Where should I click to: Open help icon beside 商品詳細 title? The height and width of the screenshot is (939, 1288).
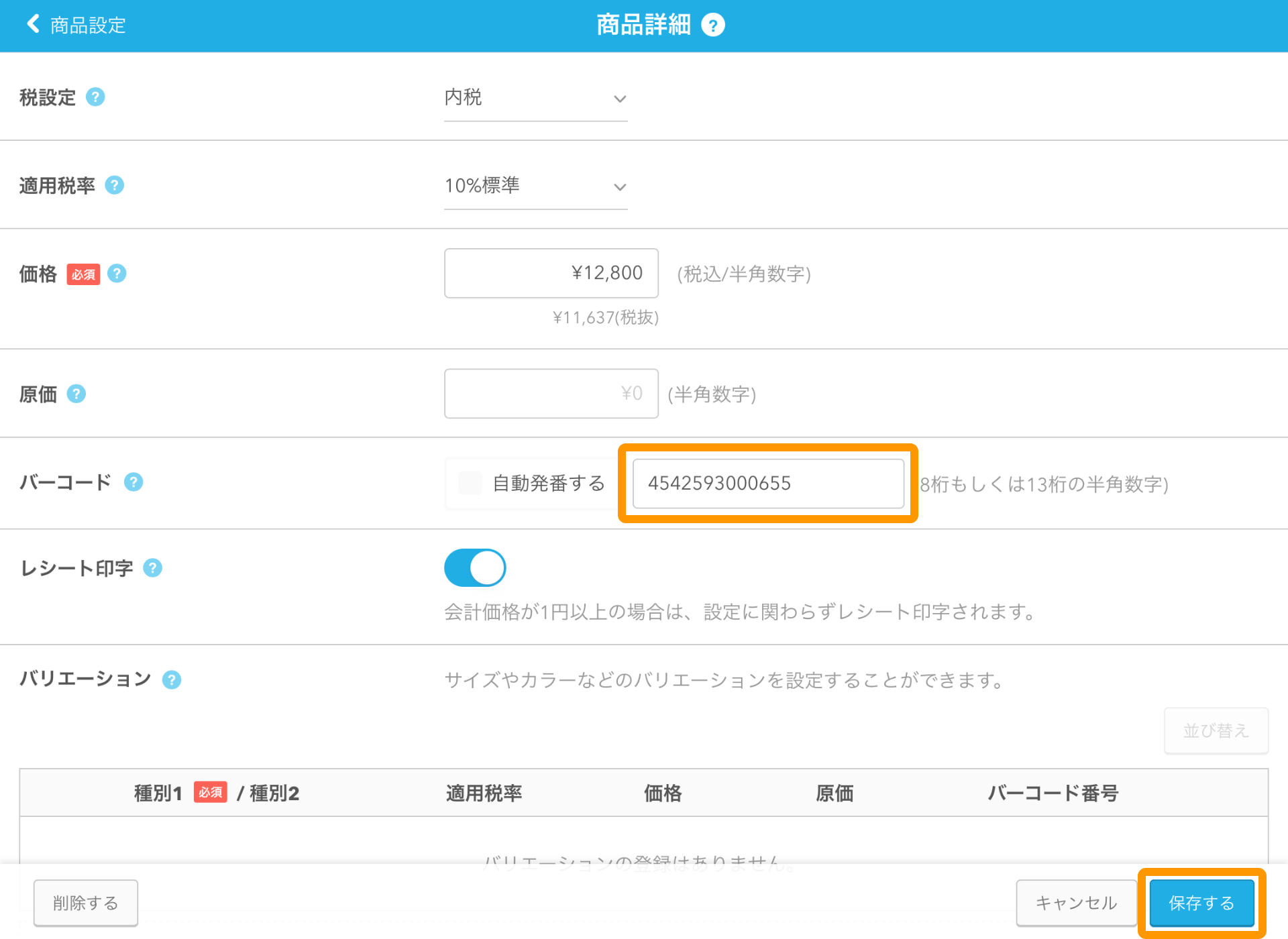(712, 25)
